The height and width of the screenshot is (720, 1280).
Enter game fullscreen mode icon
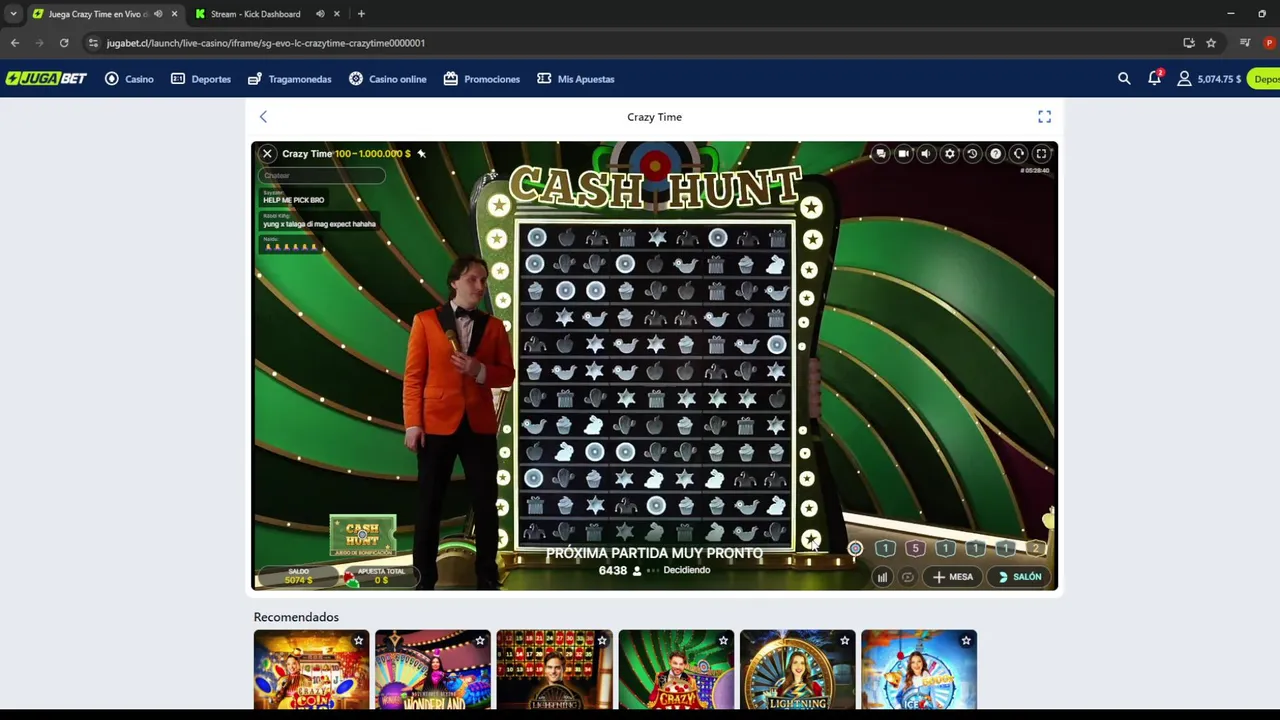[1041, 154]
